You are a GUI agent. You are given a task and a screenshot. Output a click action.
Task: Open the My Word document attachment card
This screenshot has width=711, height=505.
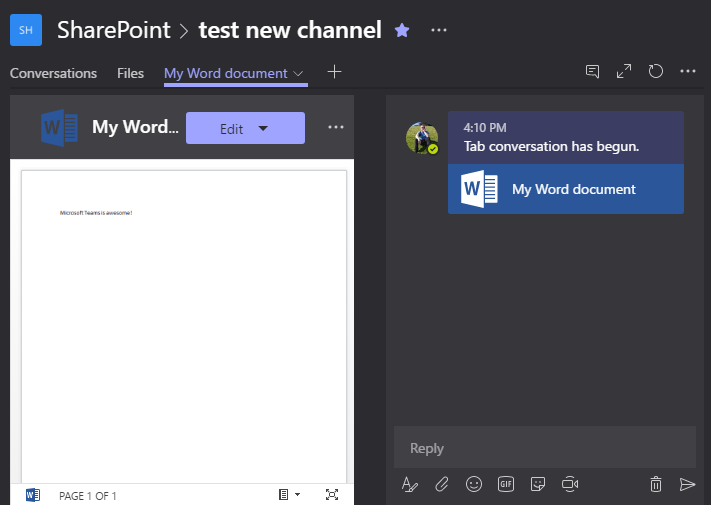click(x=566, y=189)
